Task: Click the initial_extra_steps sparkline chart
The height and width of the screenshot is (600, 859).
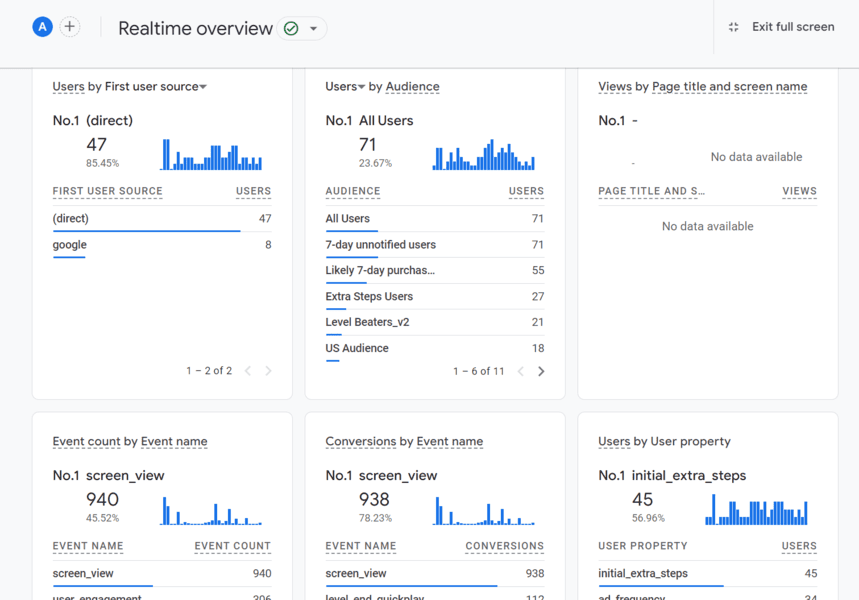Action: pos(757,510)
